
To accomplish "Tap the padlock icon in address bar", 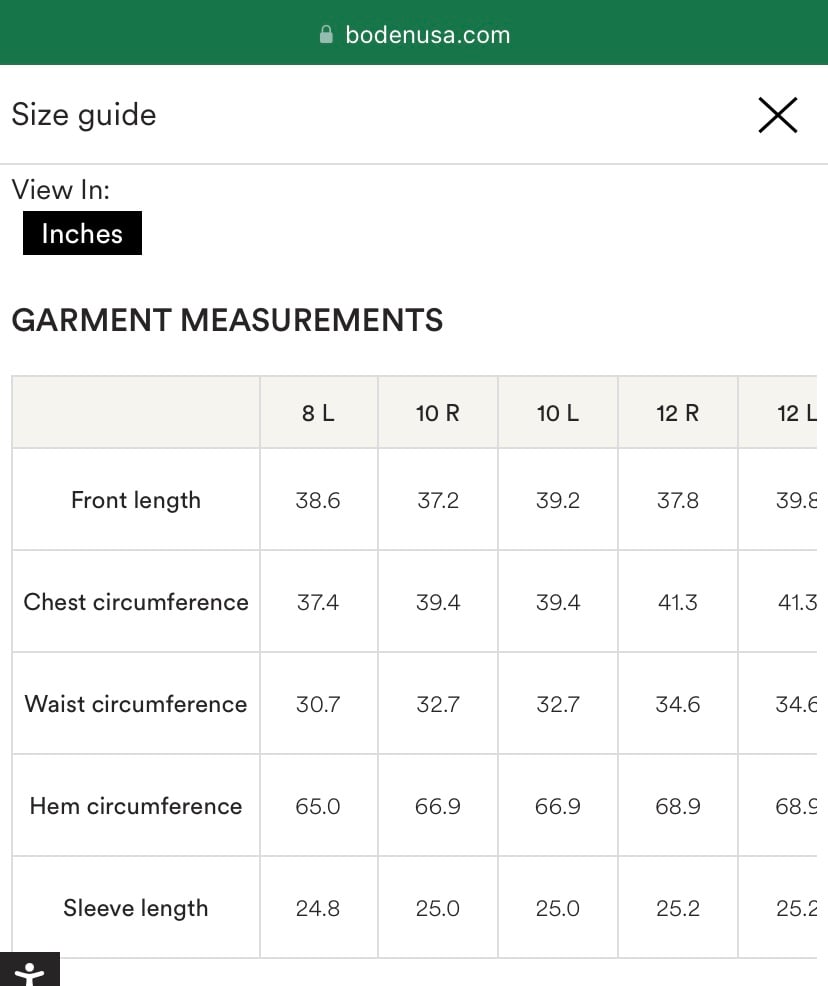I will coord(326,34).
